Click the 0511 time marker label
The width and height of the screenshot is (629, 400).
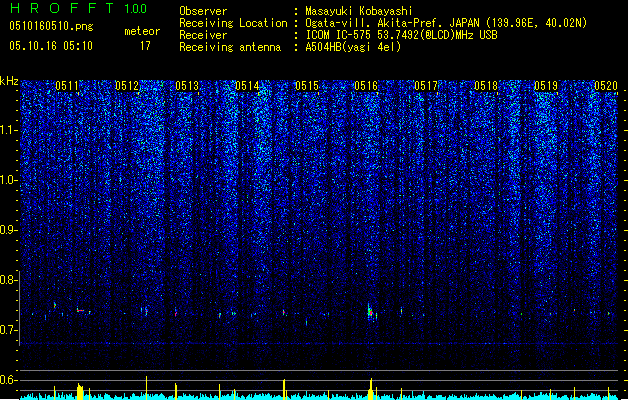coord(67,86)
